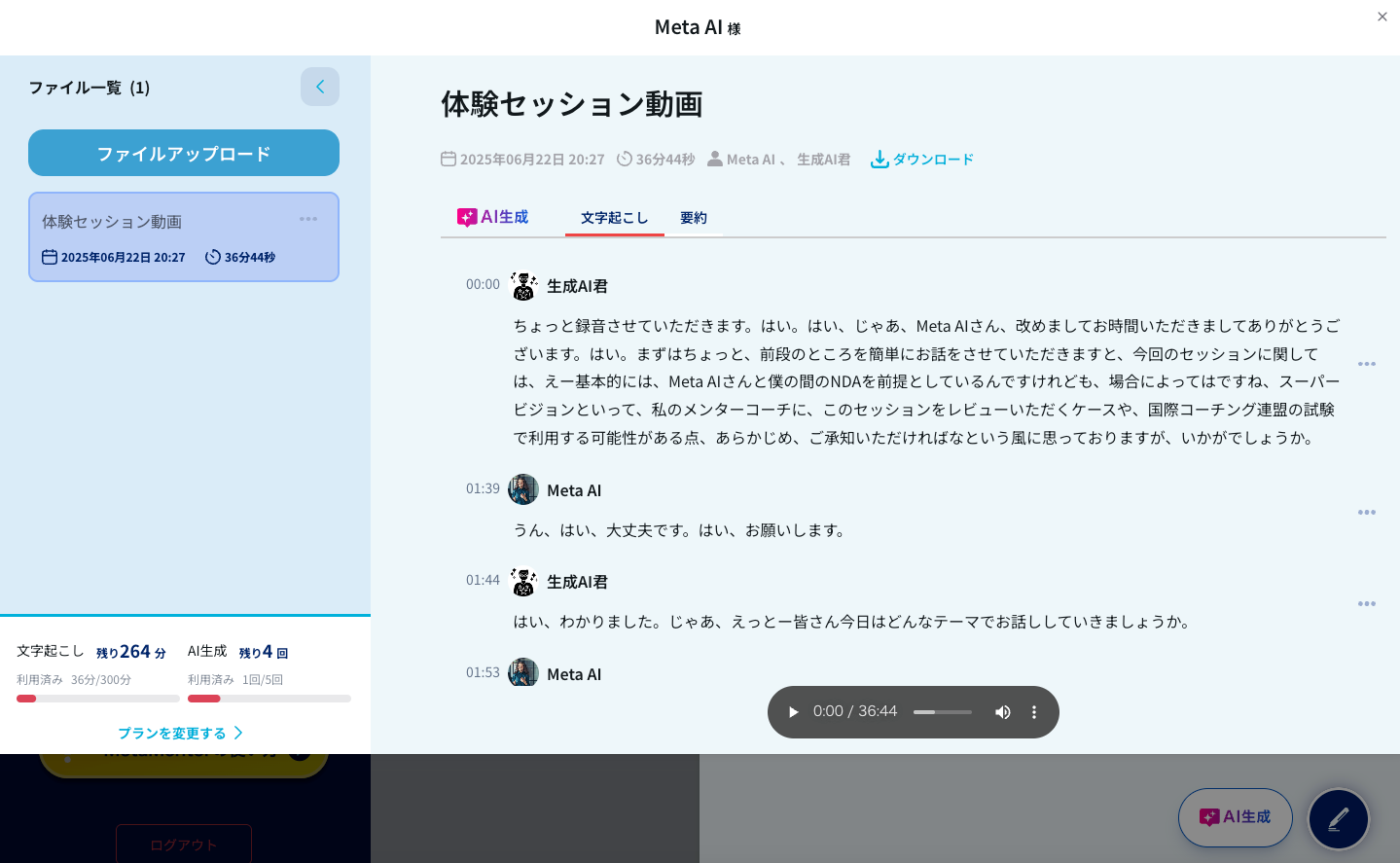Viewport: 1400px width, 863px height.
Task: Seek within the audio progress bar
Action: [x=943, y=712]
